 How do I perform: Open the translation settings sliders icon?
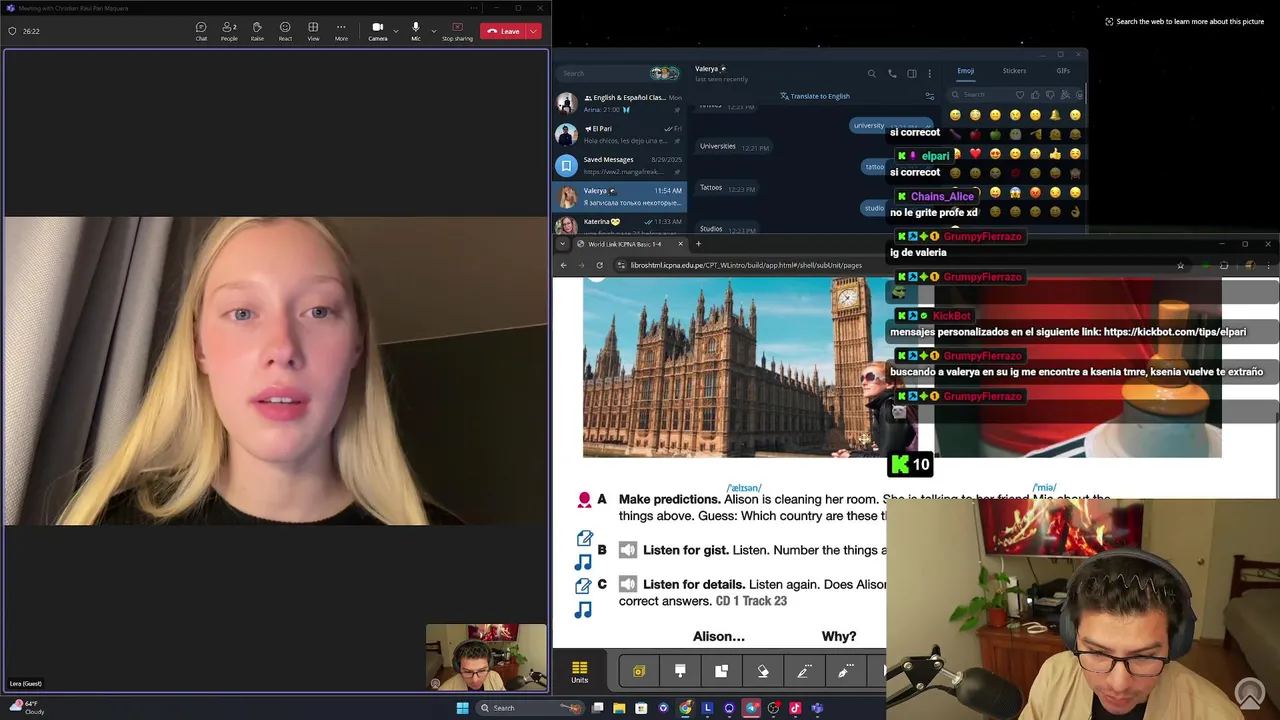pos(929,96)
